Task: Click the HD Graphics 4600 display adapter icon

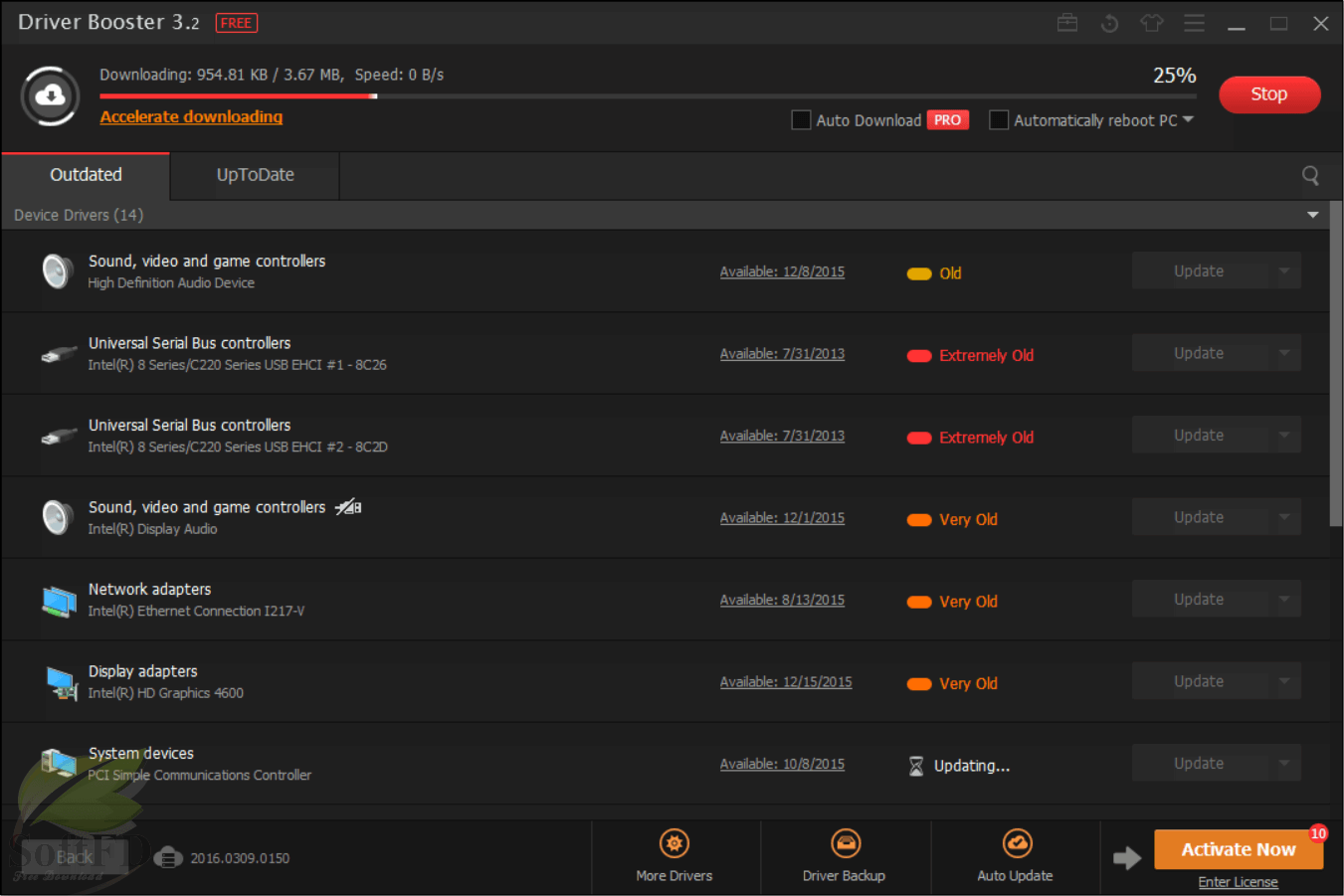Action: tap(62, 683)
